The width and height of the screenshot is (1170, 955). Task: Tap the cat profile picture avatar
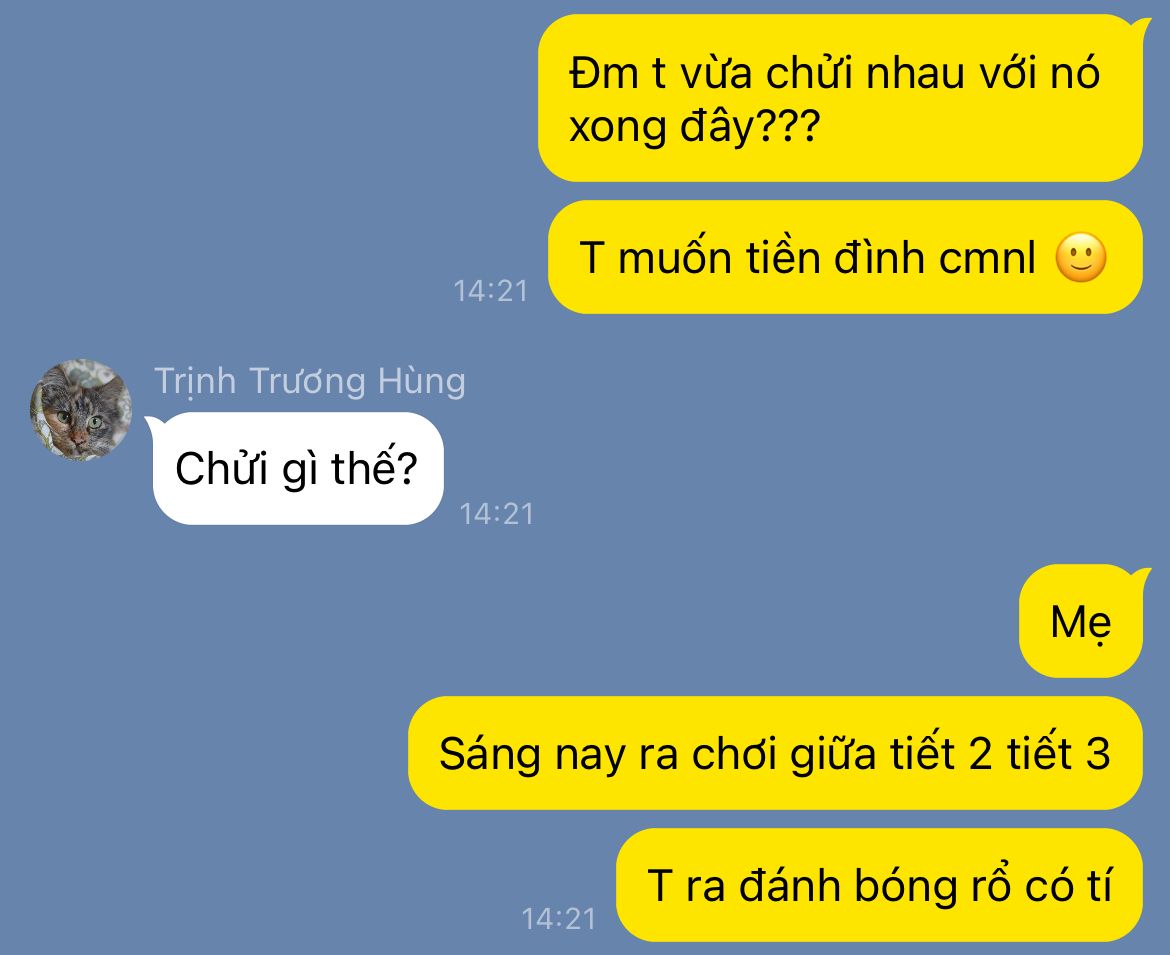[81, 410]
